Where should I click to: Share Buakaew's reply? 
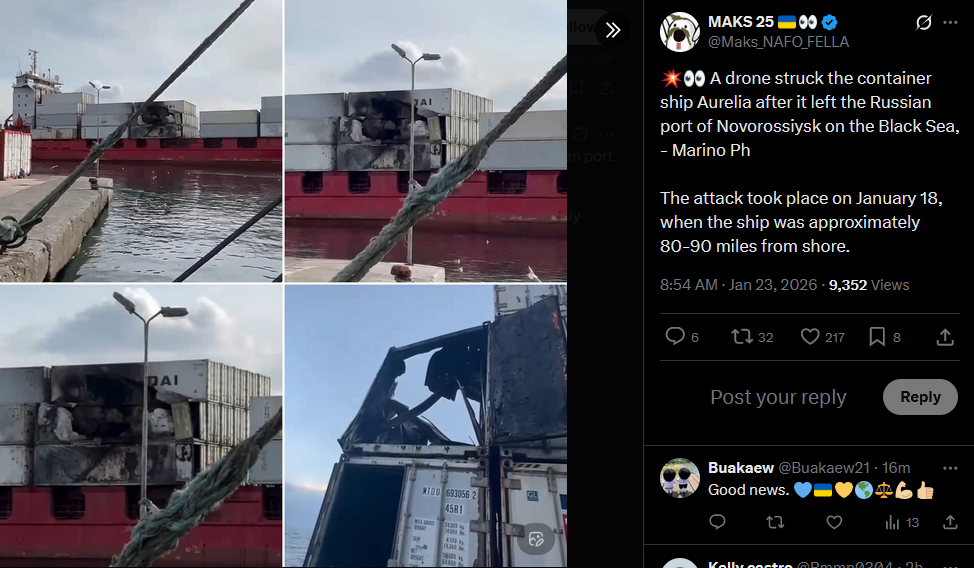[x=950, y=522]
